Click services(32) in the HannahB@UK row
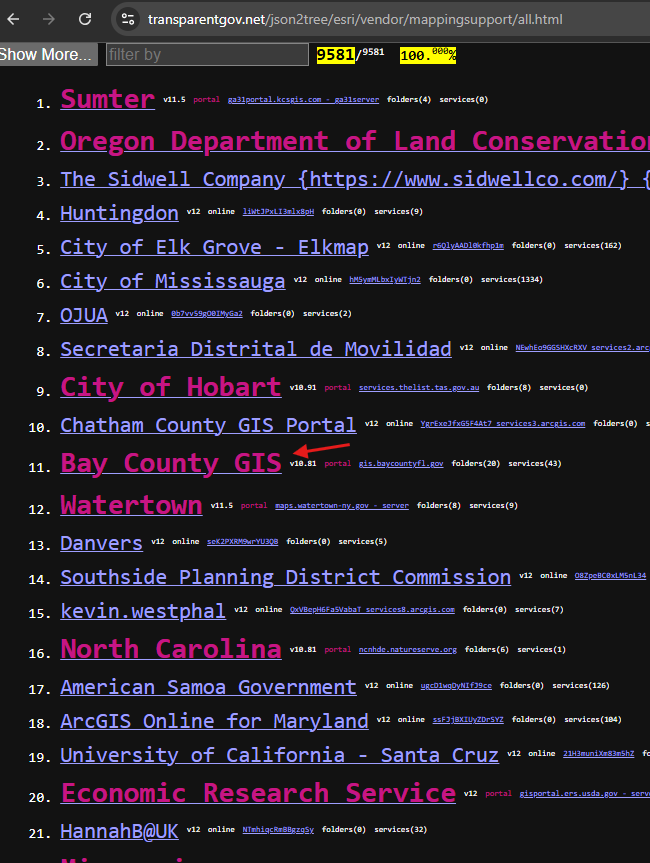Viewport: 650px width, 863px height. 401,830
